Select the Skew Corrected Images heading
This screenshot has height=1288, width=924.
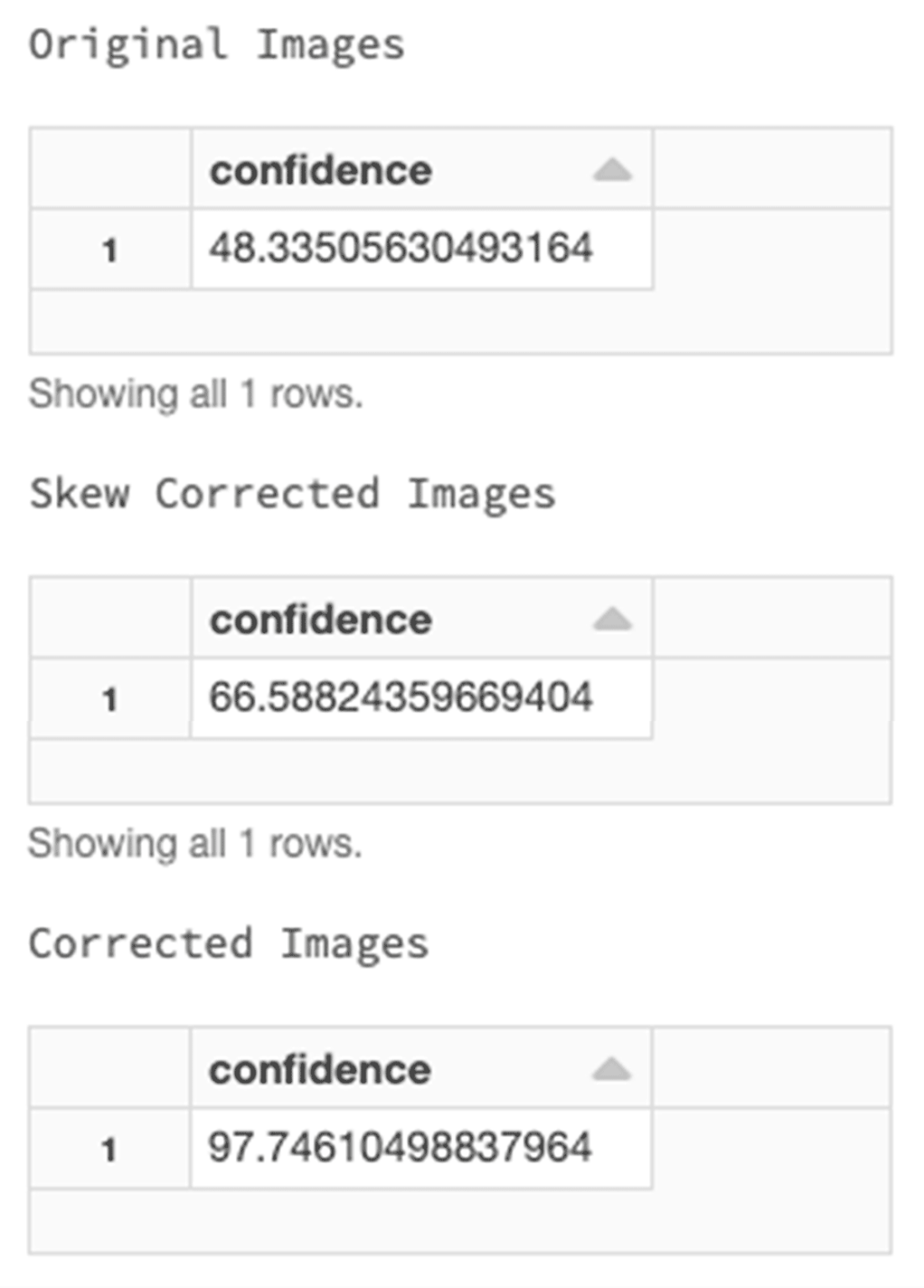point(293,494)
